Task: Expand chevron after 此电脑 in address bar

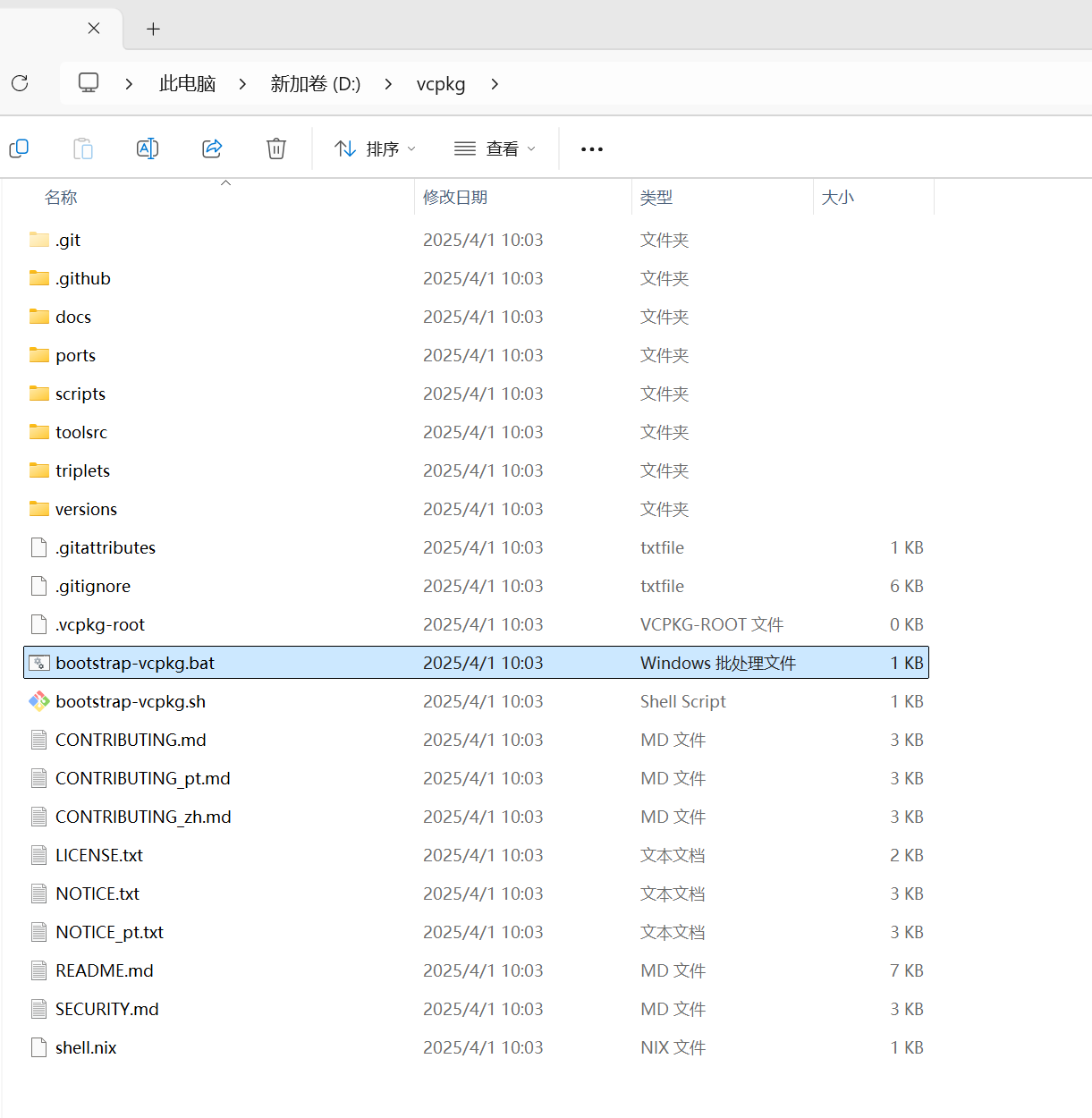Action: (x=242, y=84)
